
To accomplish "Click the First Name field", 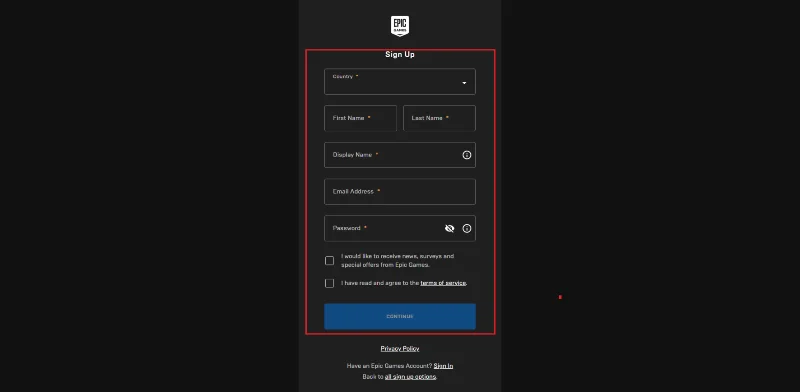I will pyautogui.click(x=360, y=118).
